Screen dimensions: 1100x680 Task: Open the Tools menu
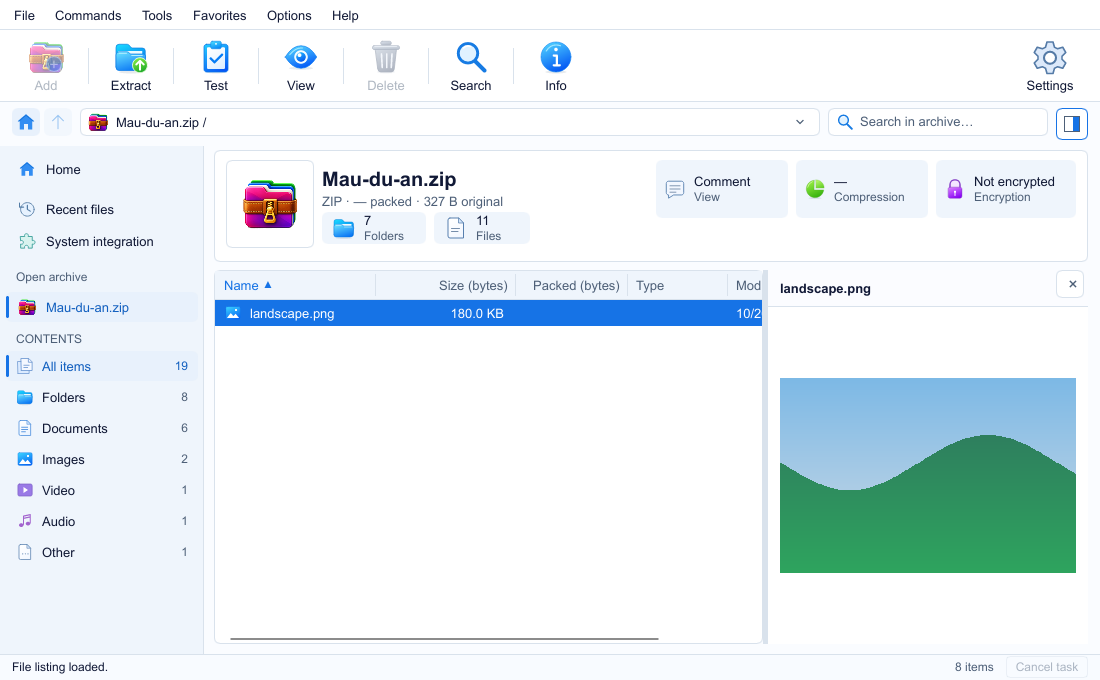pyautogui.click(x=156, y=15)
